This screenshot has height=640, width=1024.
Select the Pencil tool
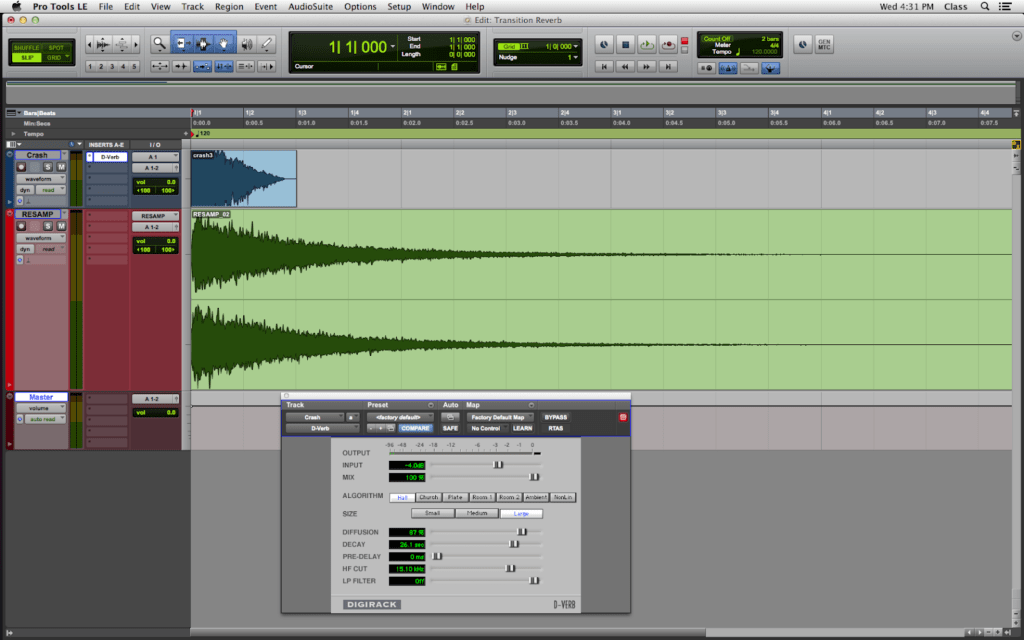pos(268,44)
